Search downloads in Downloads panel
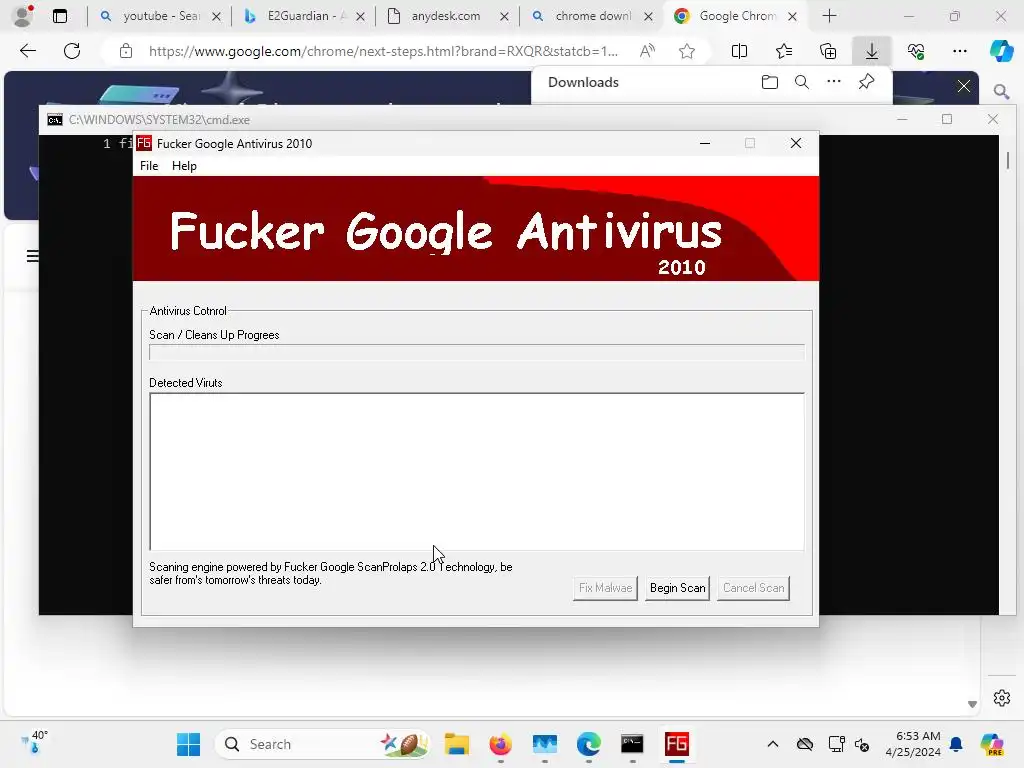 [801, 82]
